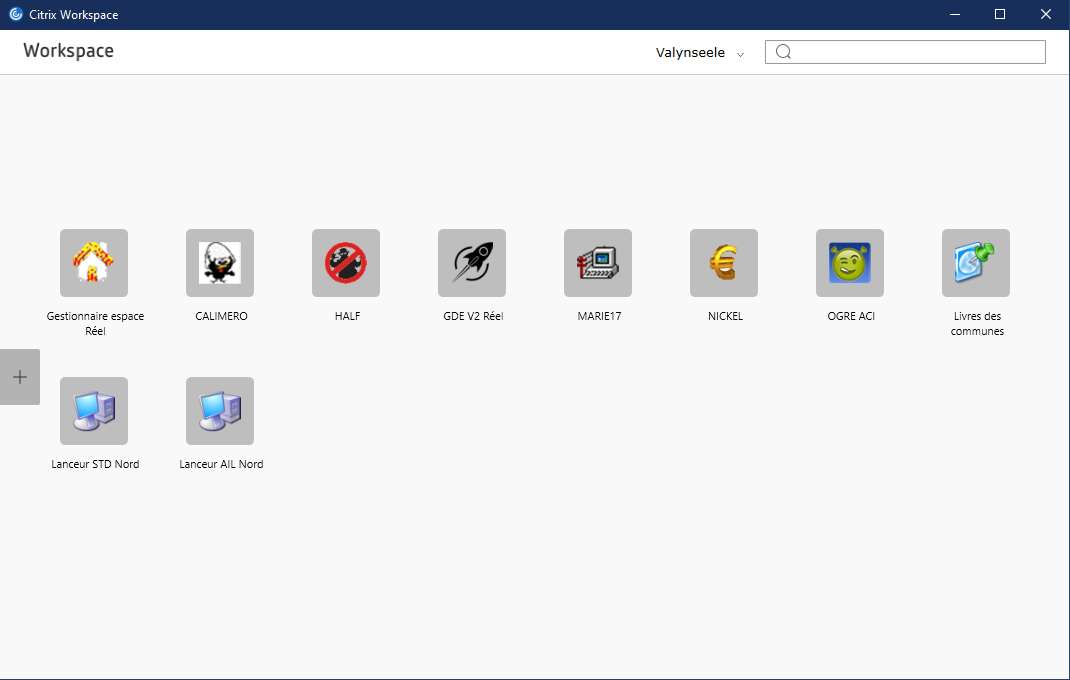Viewport: 1070px width, 680px height.
Task: Click the magnifying glass search icon
Action: [784, 52]
